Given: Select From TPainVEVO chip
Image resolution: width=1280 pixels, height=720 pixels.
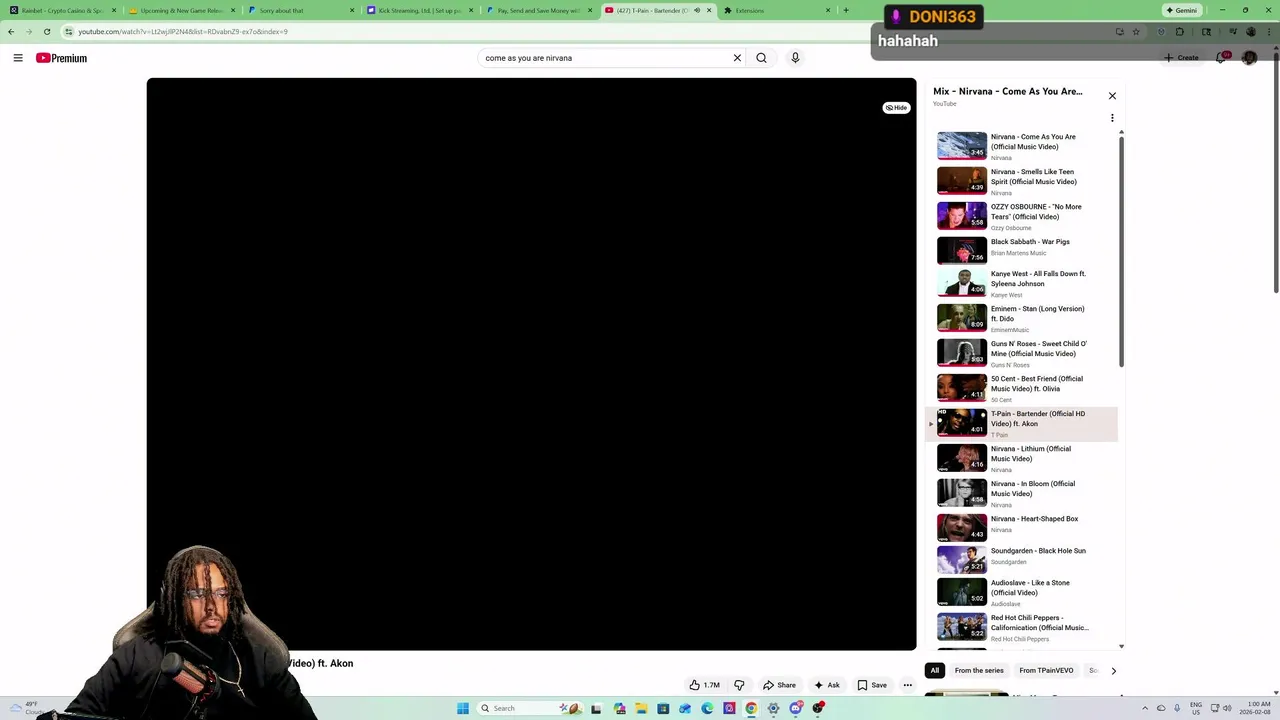Looking at the screenshot, I should (1046, 671).
